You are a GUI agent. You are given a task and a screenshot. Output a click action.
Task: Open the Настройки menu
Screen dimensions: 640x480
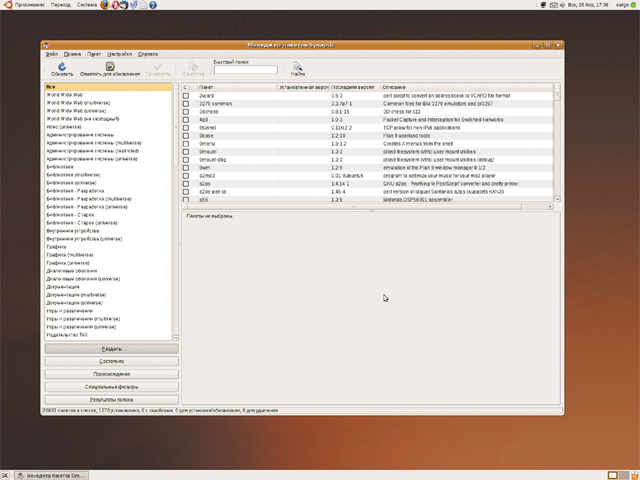tap(119, 54)
